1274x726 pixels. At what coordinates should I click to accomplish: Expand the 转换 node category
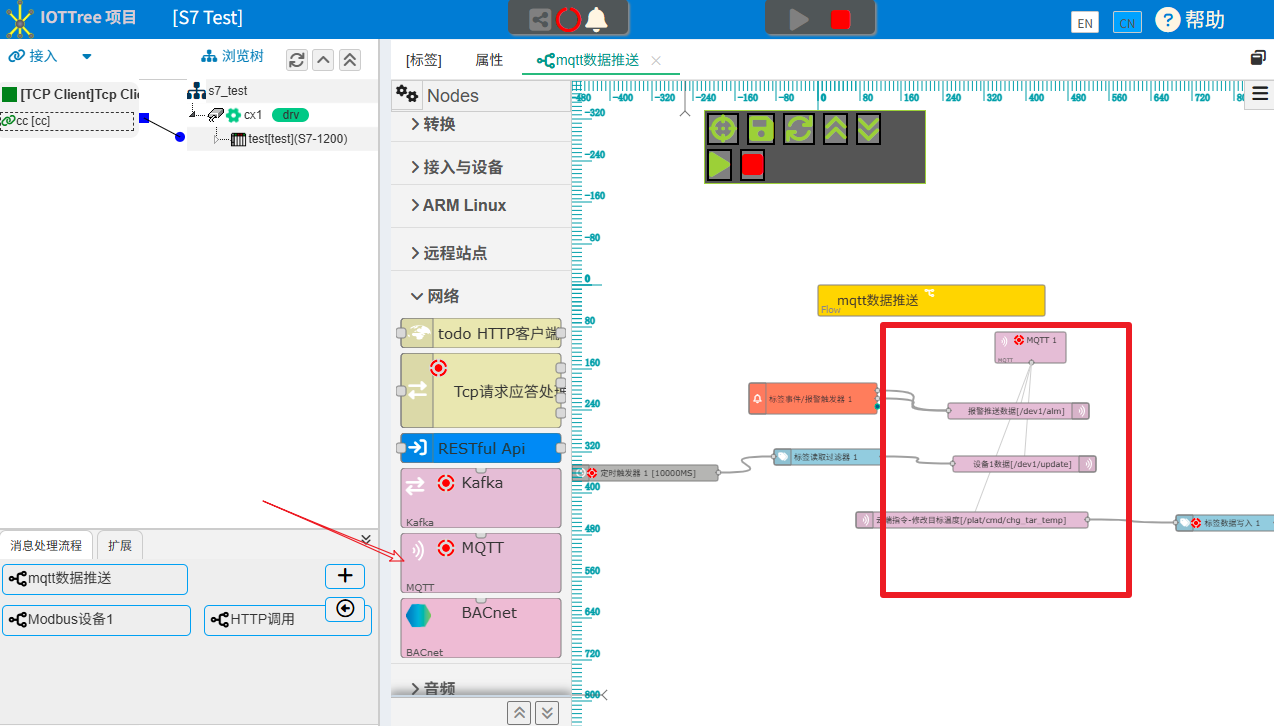(x=433, y=124)
